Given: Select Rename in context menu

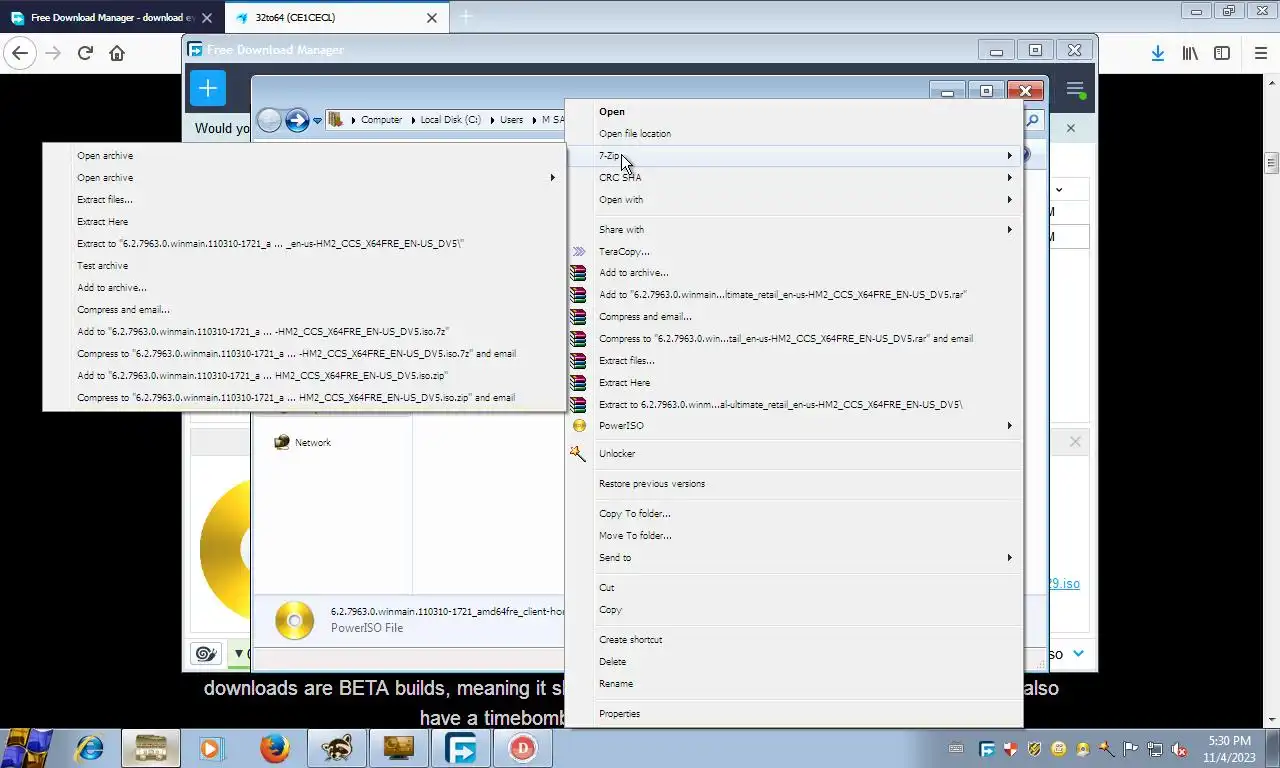Looking at the screenshot, I should (x=616, y=683).
